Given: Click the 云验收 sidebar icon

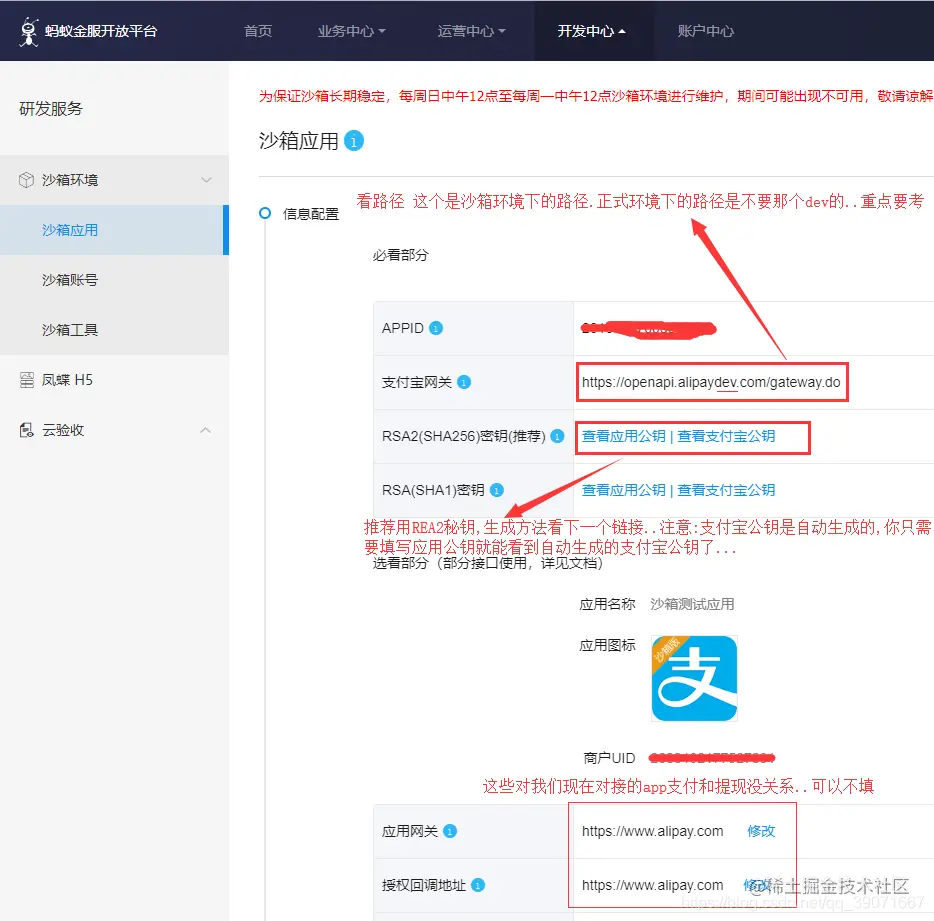Looking at the screenshot, I should [27, 430].
